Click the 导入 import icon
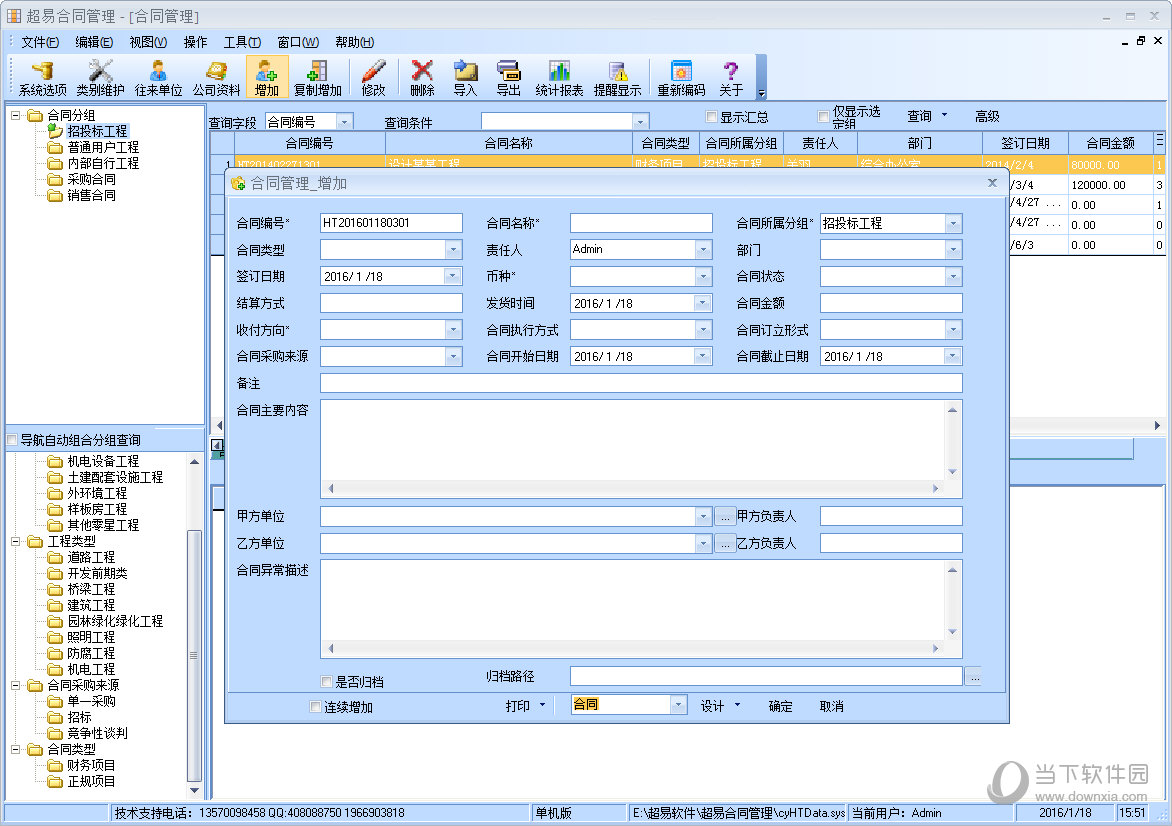1172x826 pixels. coord(465,78)
